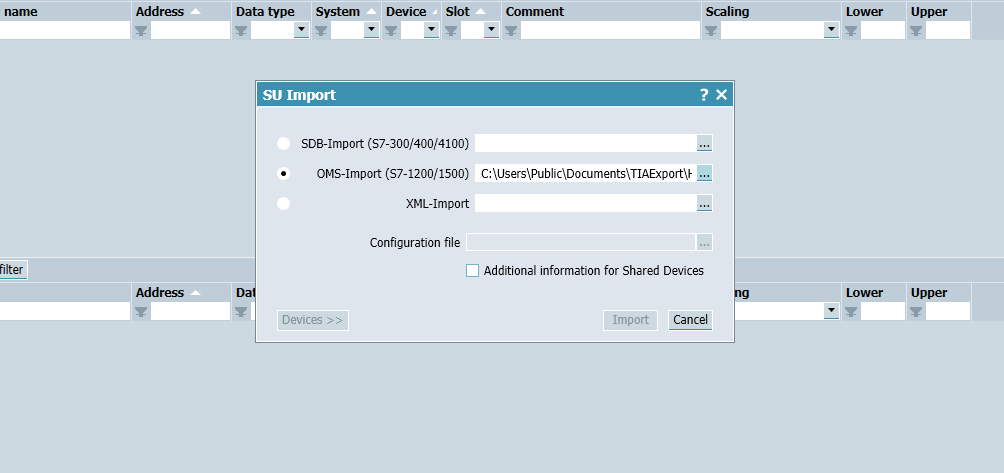Browse for XML-Import file
The height and width of the screenshot is (473, 1004).
[x=704, y=203]
